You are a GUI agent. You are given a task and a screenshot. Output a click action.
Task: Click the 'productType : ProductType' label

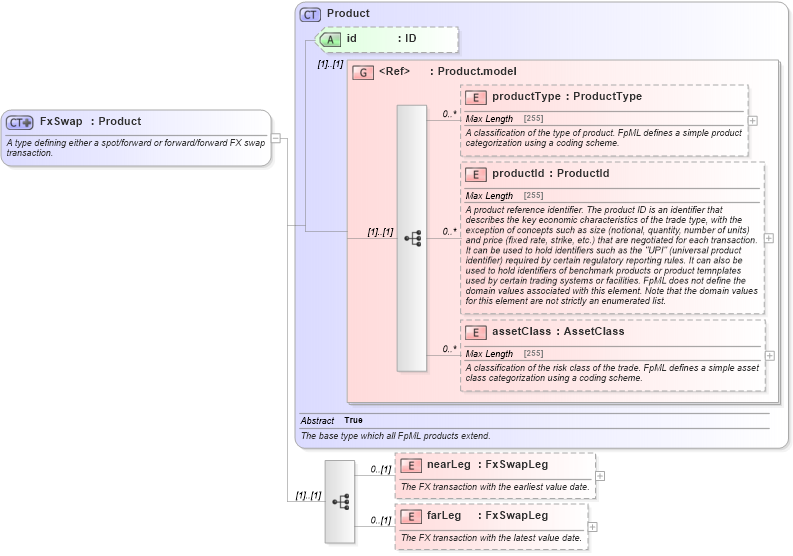point(567,96)
